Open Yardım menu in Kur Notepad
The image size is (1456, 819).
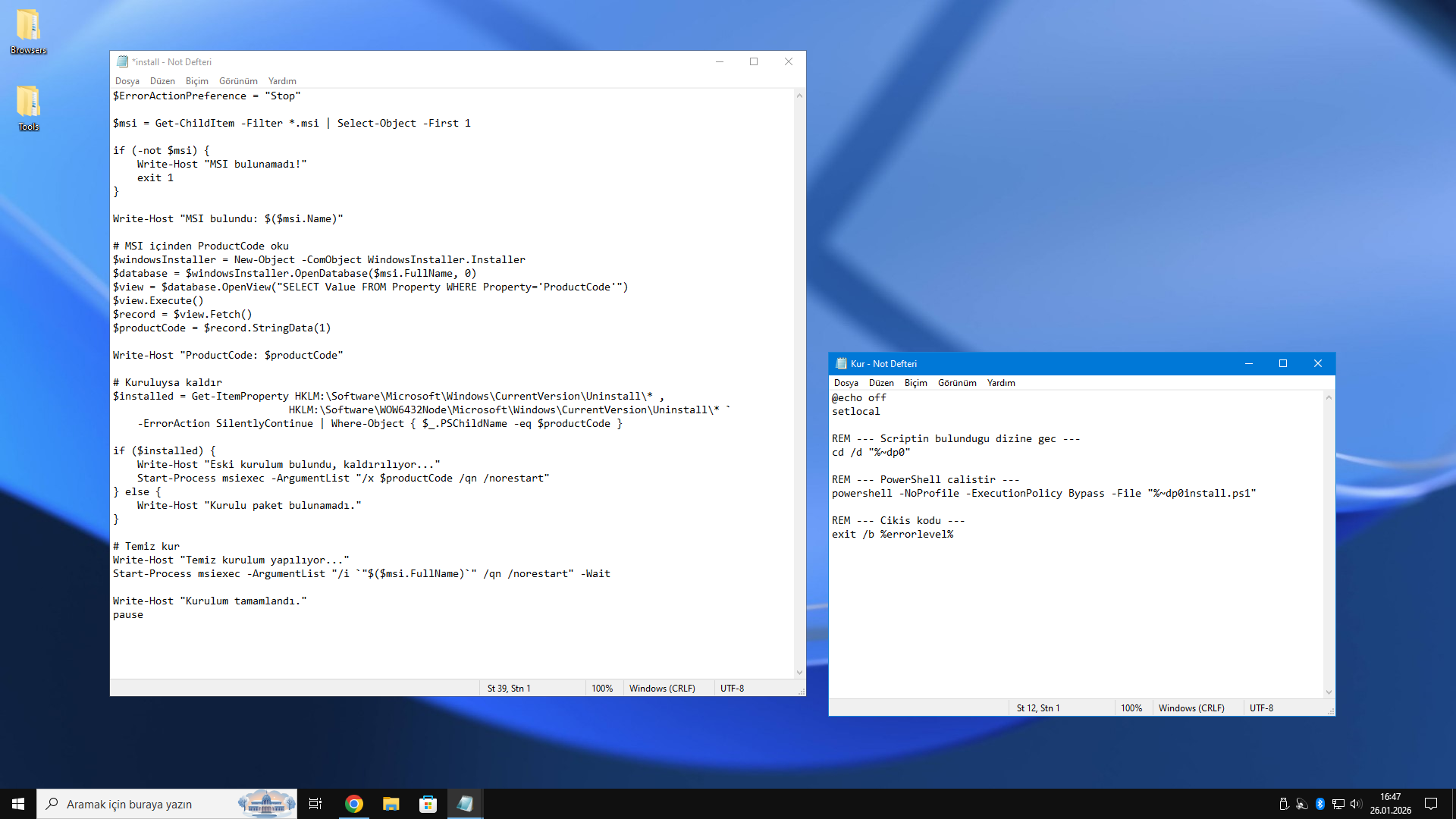(1001, 383)
